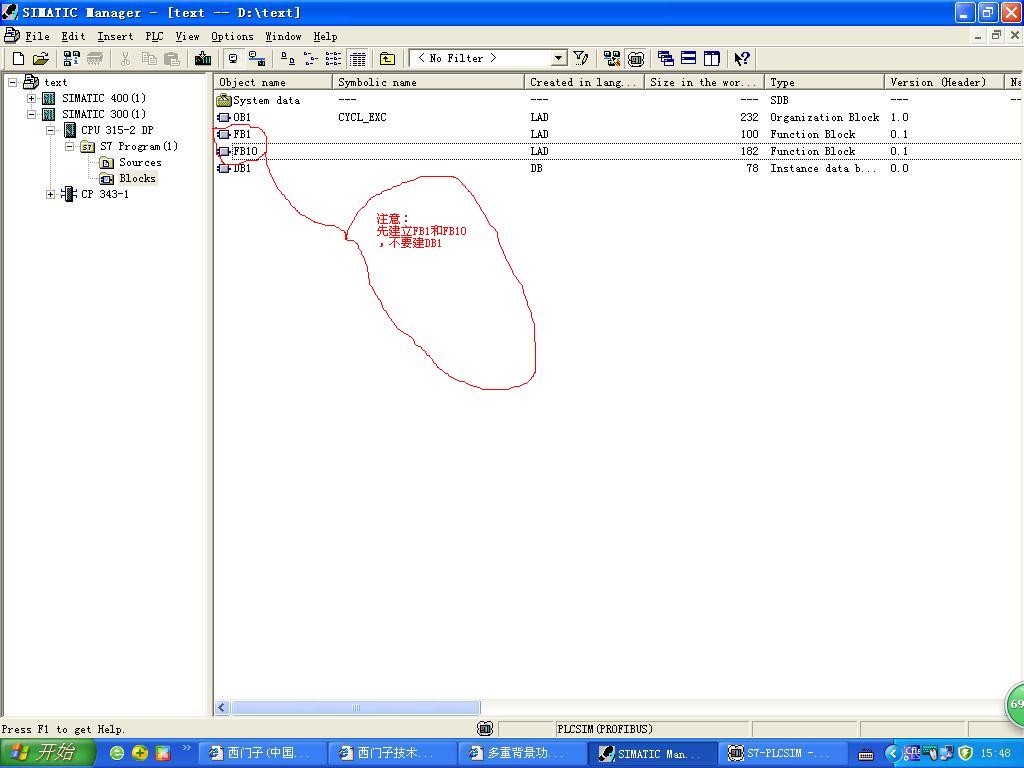Click the Arrange Horizontally icon
Image resolution: width=1024 pixels, height=768 pixels.
pos(688,59)
